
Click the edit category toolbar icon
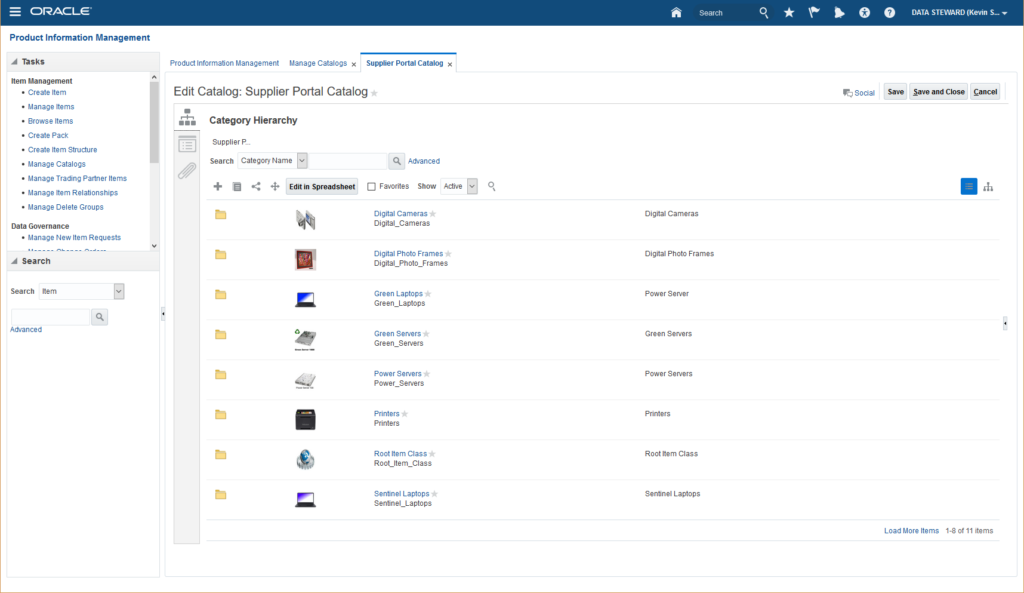coord(237,187)
